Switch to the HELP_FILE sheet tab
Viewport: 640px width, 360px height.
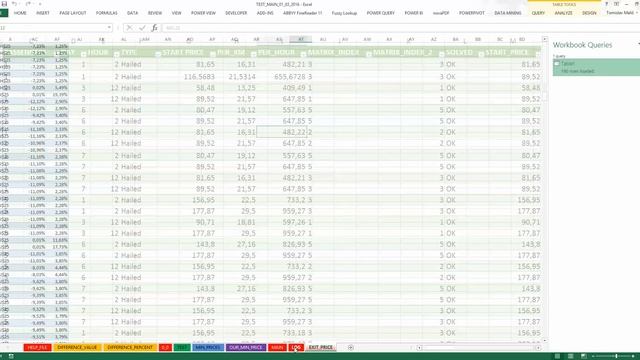pyautogui.click(x=38, y=347)
